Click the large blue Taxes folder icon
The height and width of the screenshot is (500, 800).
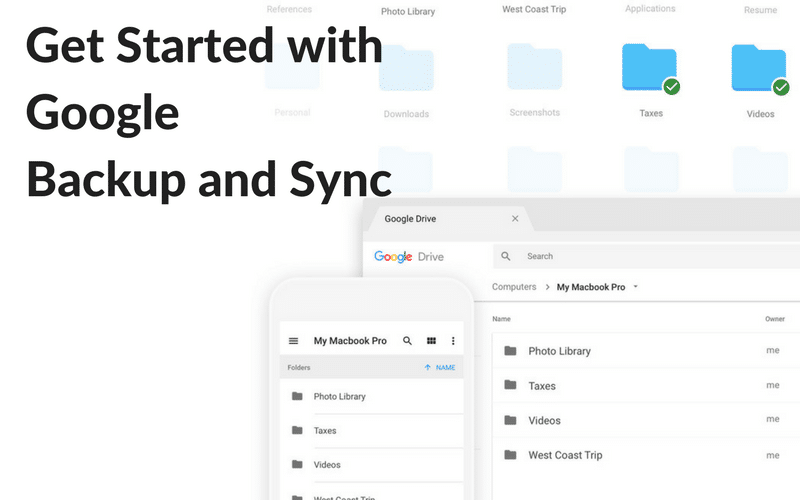coord(649,68)
